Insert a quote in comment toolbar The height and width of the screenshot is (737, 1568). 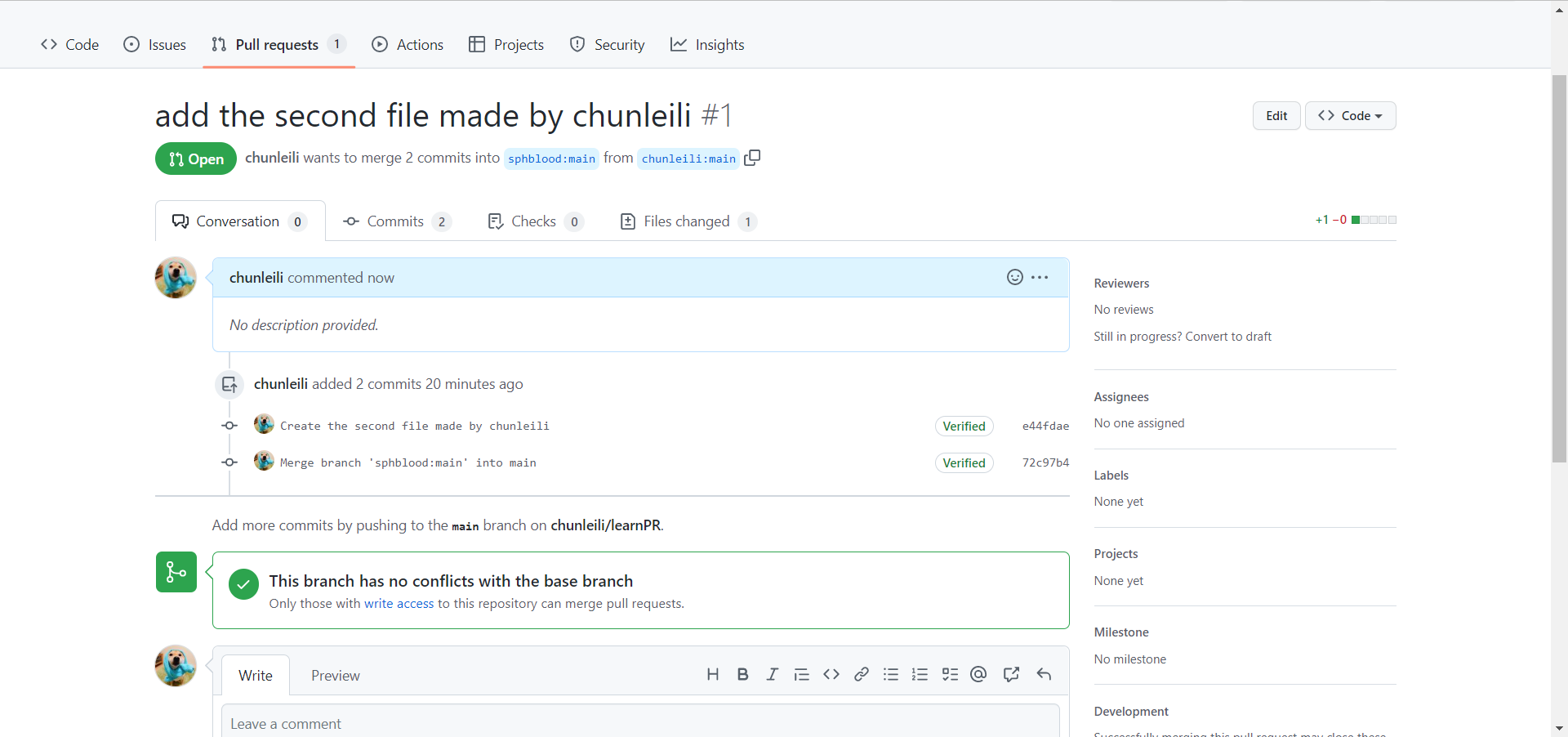click(801, 674)
